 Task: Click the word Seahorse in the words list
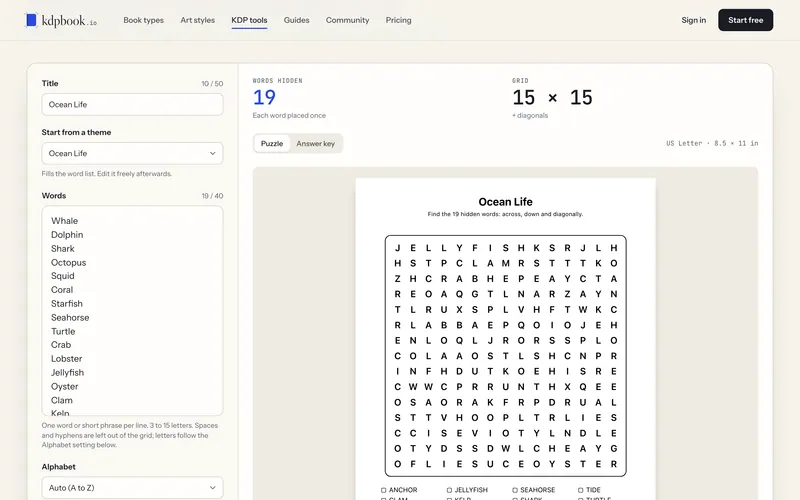70,317
